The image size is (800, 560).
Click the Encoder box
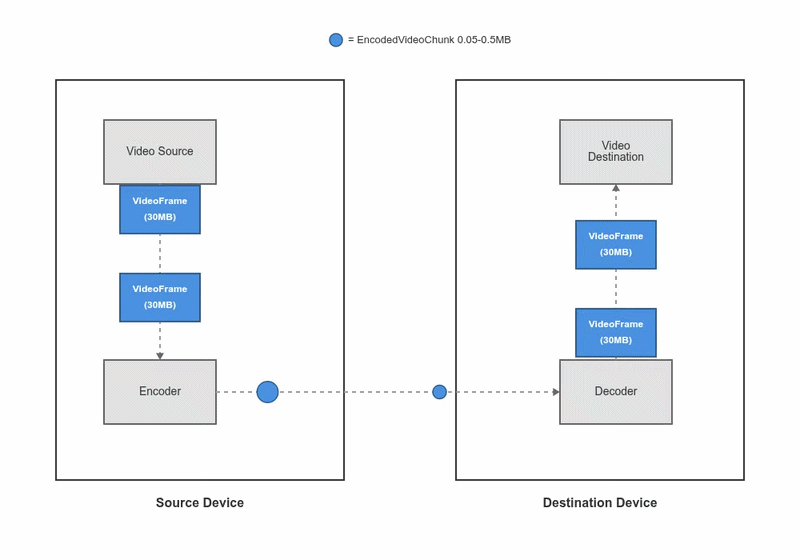[160, 392]
